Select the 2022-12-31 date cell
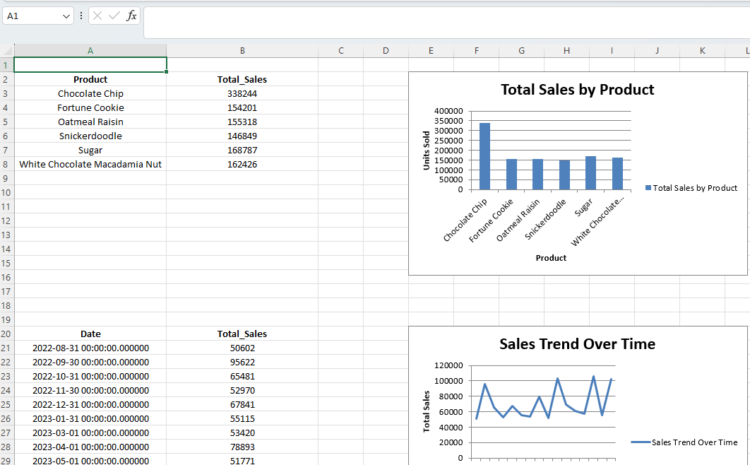The height and width of the screenshot is (465, 750). tap(90, 404)
